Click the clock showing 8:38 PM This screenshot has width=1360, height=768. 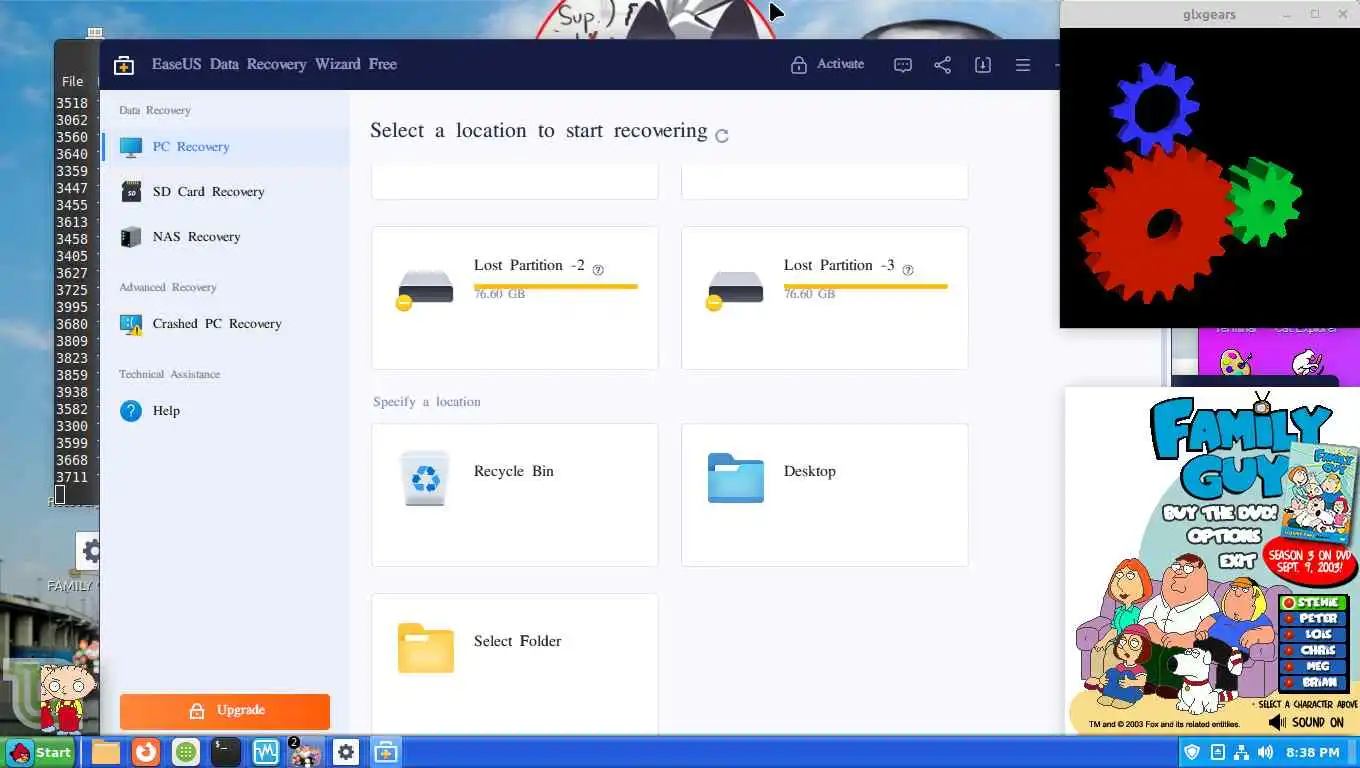(1313, 752)
